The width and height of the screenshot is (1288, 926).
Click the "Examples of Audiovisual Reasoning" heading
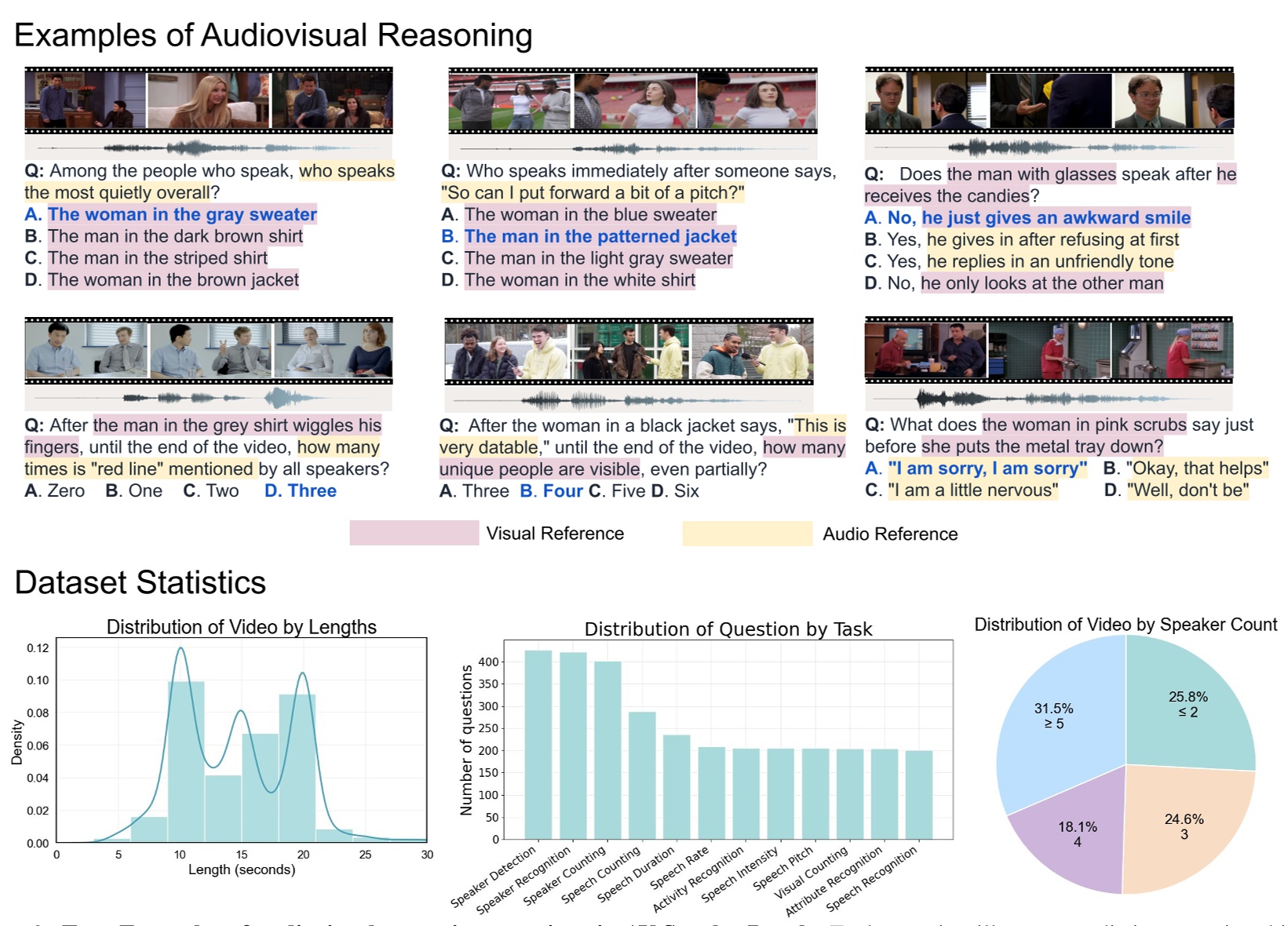point(273,36)
